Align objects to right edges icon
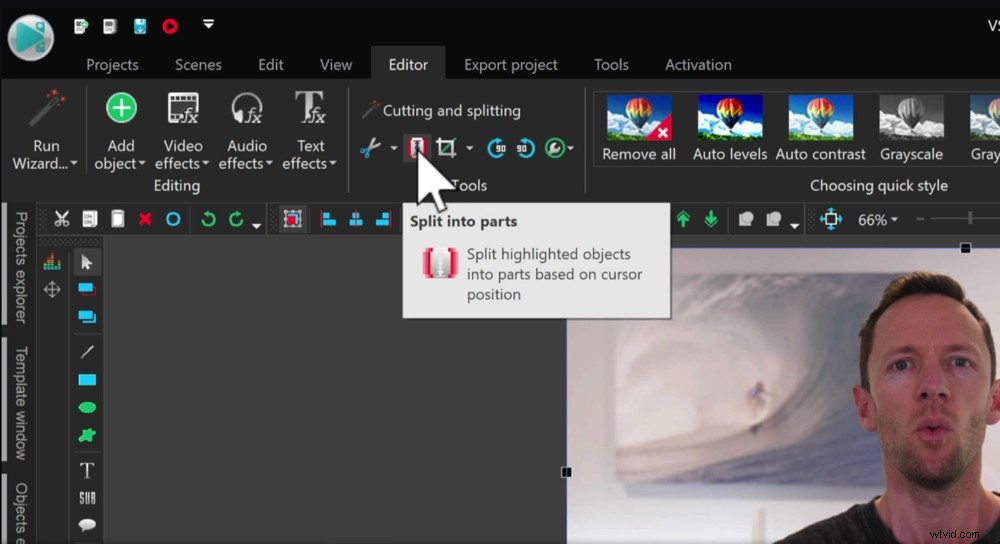Image resolution: width=1000 pixels, height=544 pixels. (x=383, y=219)
